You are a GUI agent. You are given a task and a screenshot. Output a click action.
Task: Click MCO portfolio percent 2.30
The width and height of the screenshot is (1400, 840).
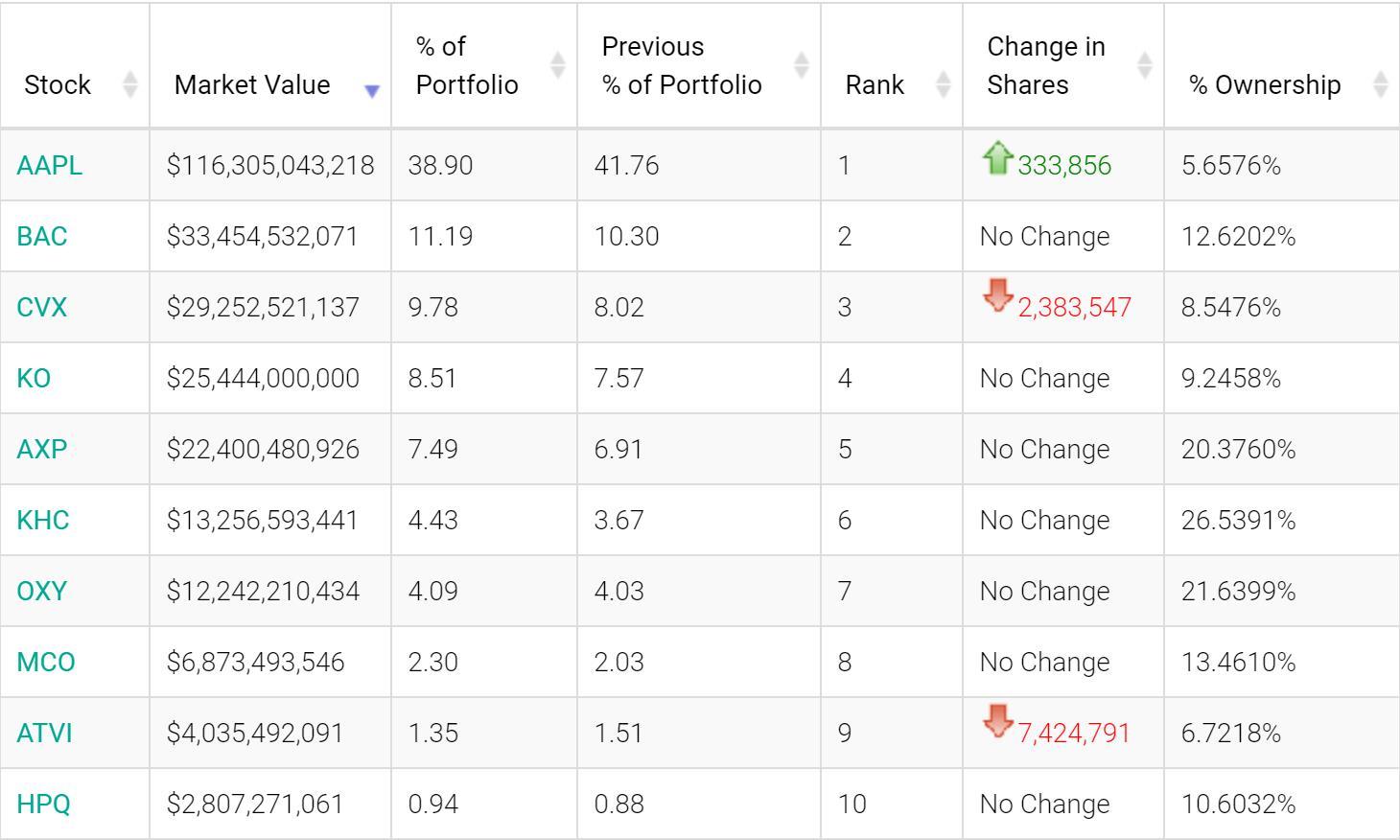click(432, 662)
